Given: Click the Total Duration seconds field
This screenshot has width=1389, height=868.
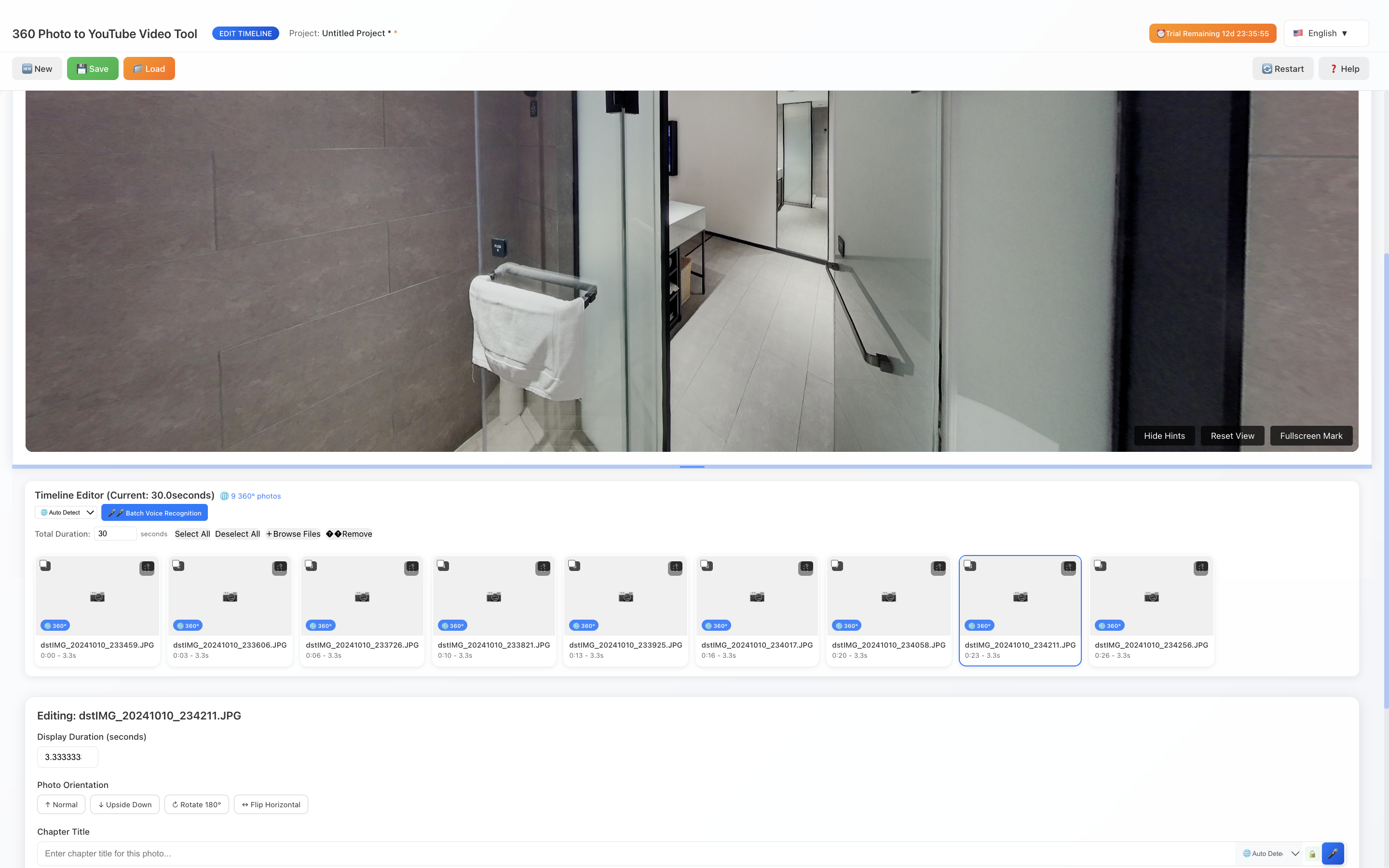Looking at the screenshot, I should point(115,533).
